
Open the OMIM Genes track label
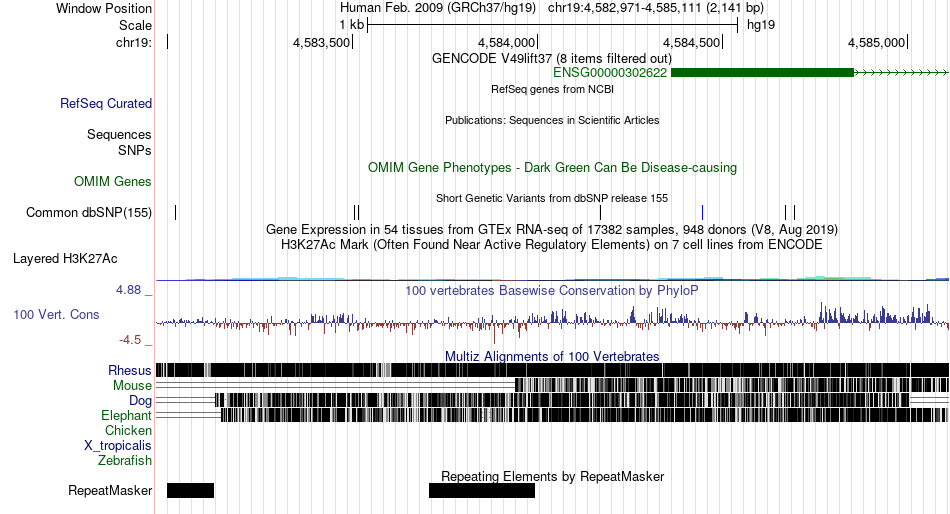(113, 181)
